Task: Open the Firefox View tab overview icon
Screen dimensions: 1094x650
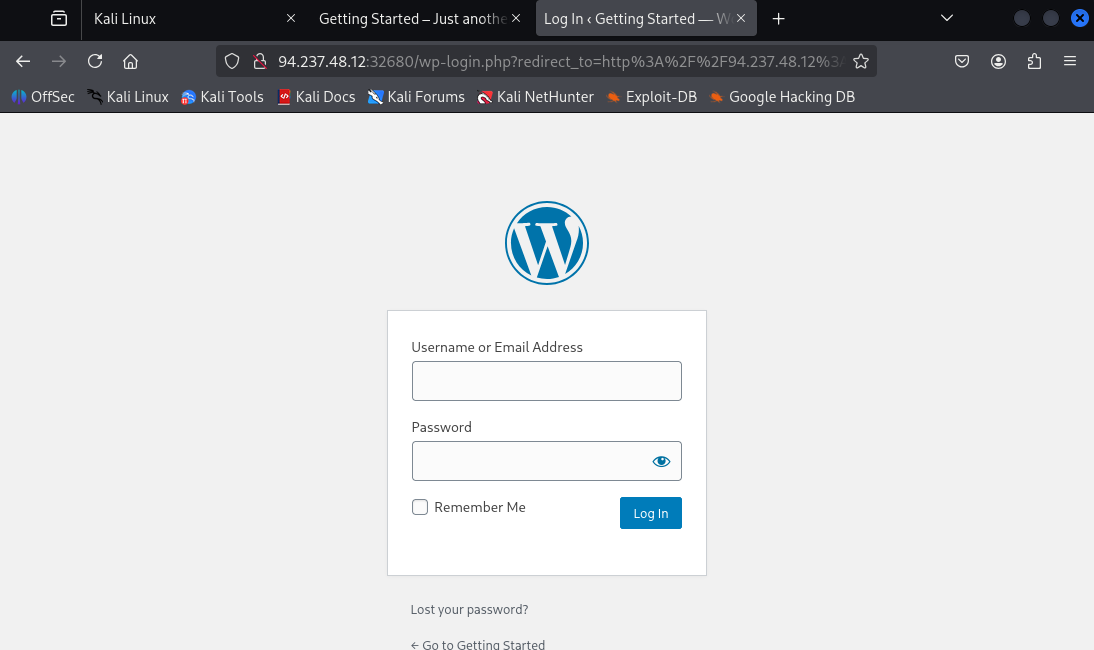Action: pos(59,19)
